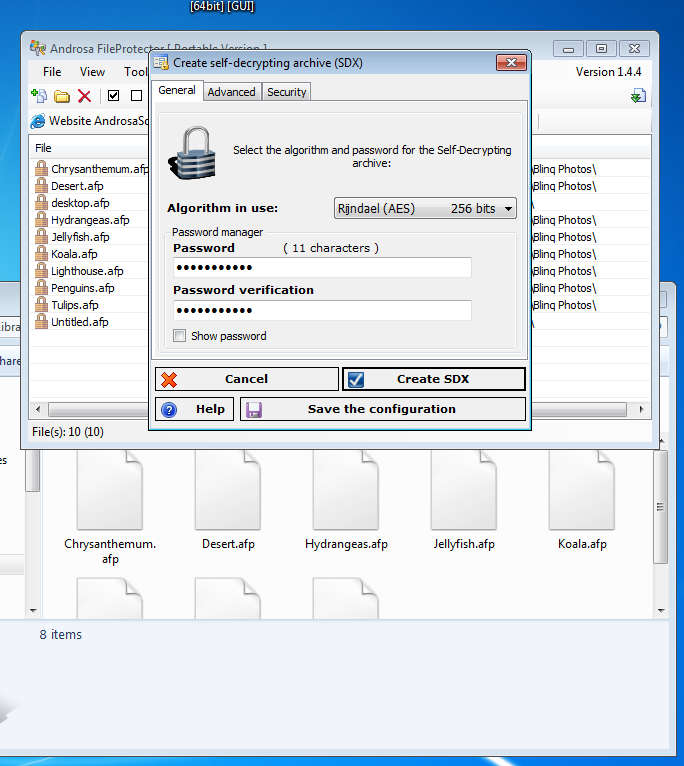The height and width of the screenshot is (766, 684).
Task: Select Chrysanthemum.afp file in Explorer window
Action: [x=110, y=508]
